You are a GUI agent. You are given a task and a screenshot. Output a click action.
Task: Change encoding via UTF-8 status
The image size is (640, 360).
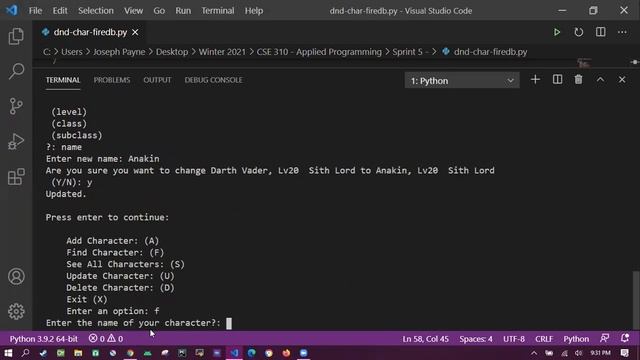(x=514, y=339)
